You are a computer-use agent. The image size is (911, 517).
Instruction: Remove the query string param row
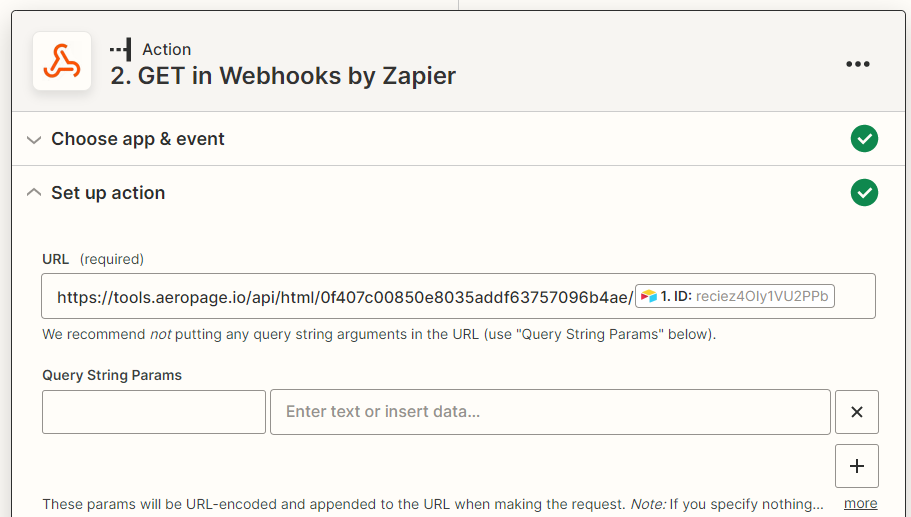(x=856, y=412)
